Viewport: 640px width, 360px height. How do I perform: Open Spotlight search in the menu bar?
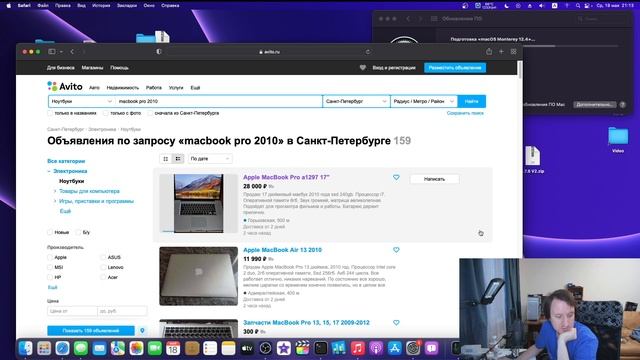(578, 6)
